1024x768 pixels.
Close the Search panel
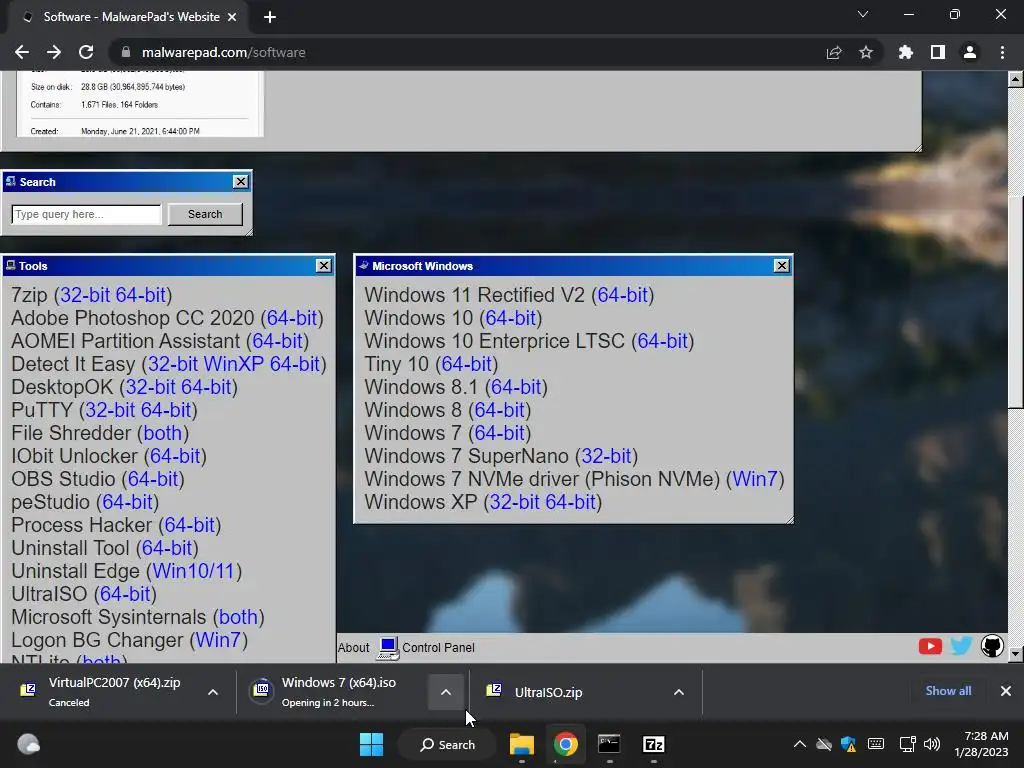point(241,182)
